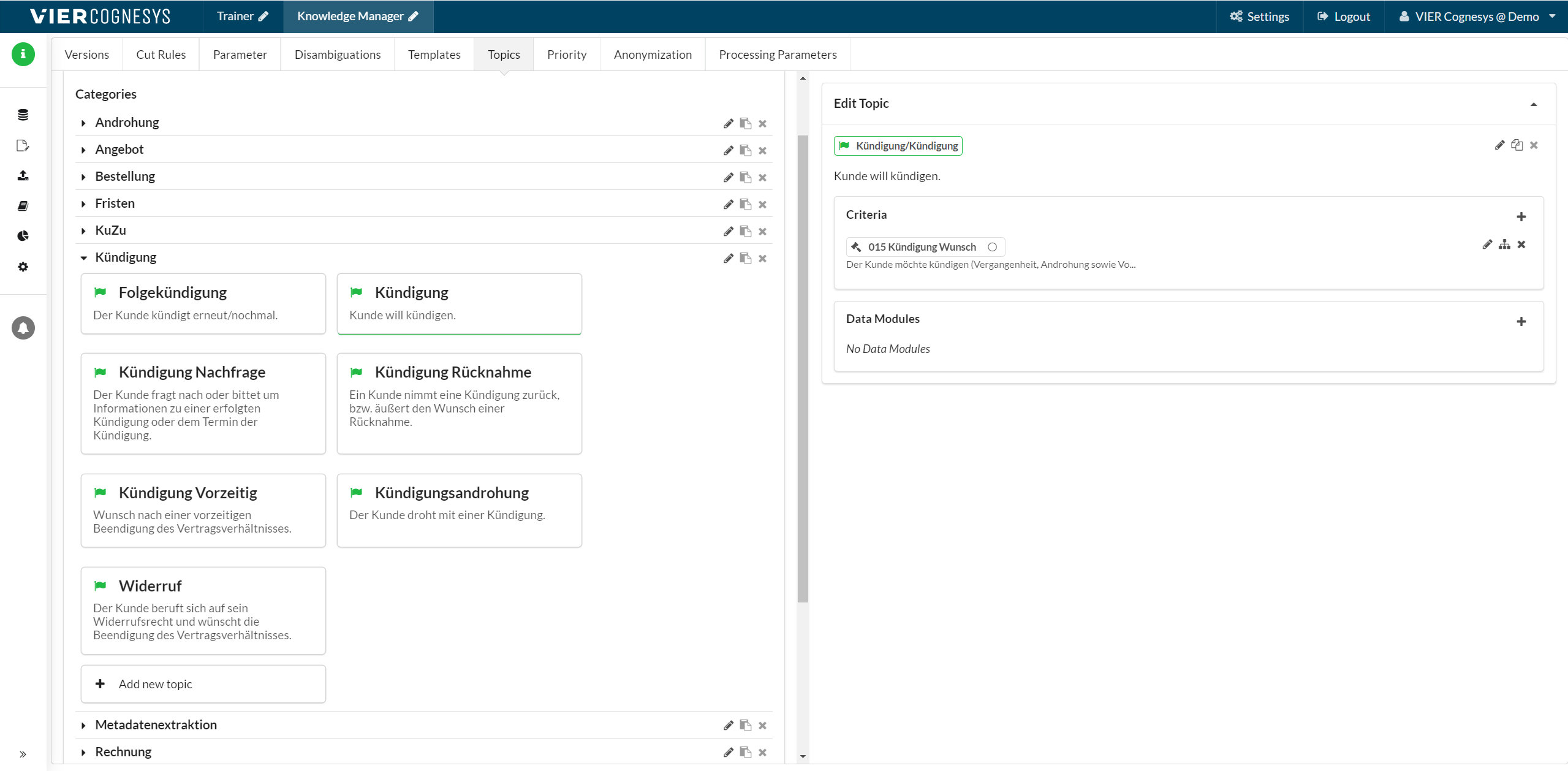Toggle the circle on 015 Kündigung Wunsch criterion
This screenshot has width=1568, height=771.
coord(992,247)
